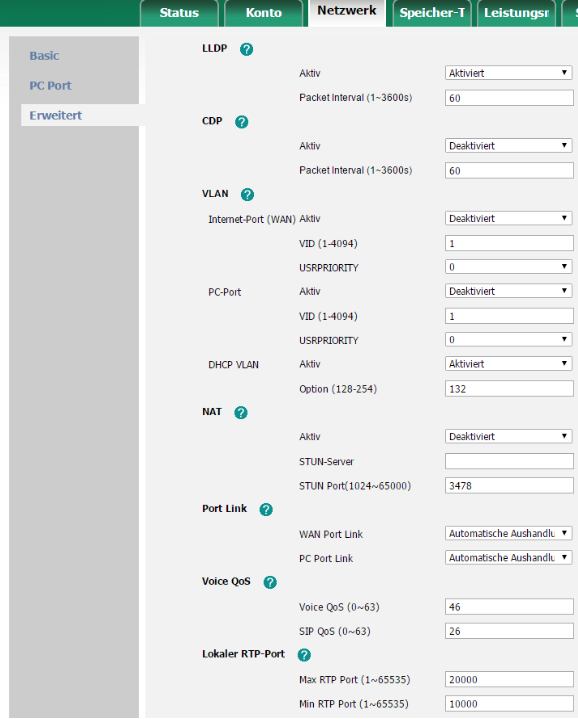Viewport: 578px width, 719px height.
Task: Expand the LLDP Aktiv dropdown
Action: point(508,73)
